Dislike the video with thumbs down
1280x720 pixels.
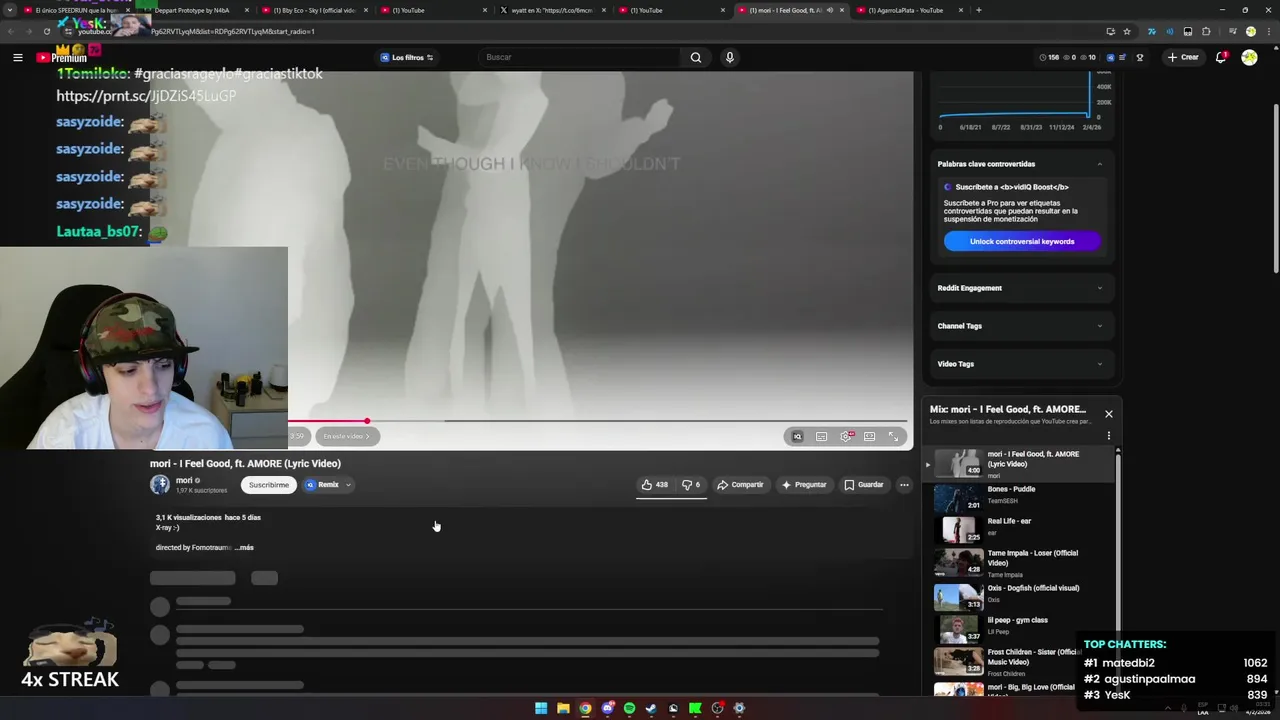[691, 485]
